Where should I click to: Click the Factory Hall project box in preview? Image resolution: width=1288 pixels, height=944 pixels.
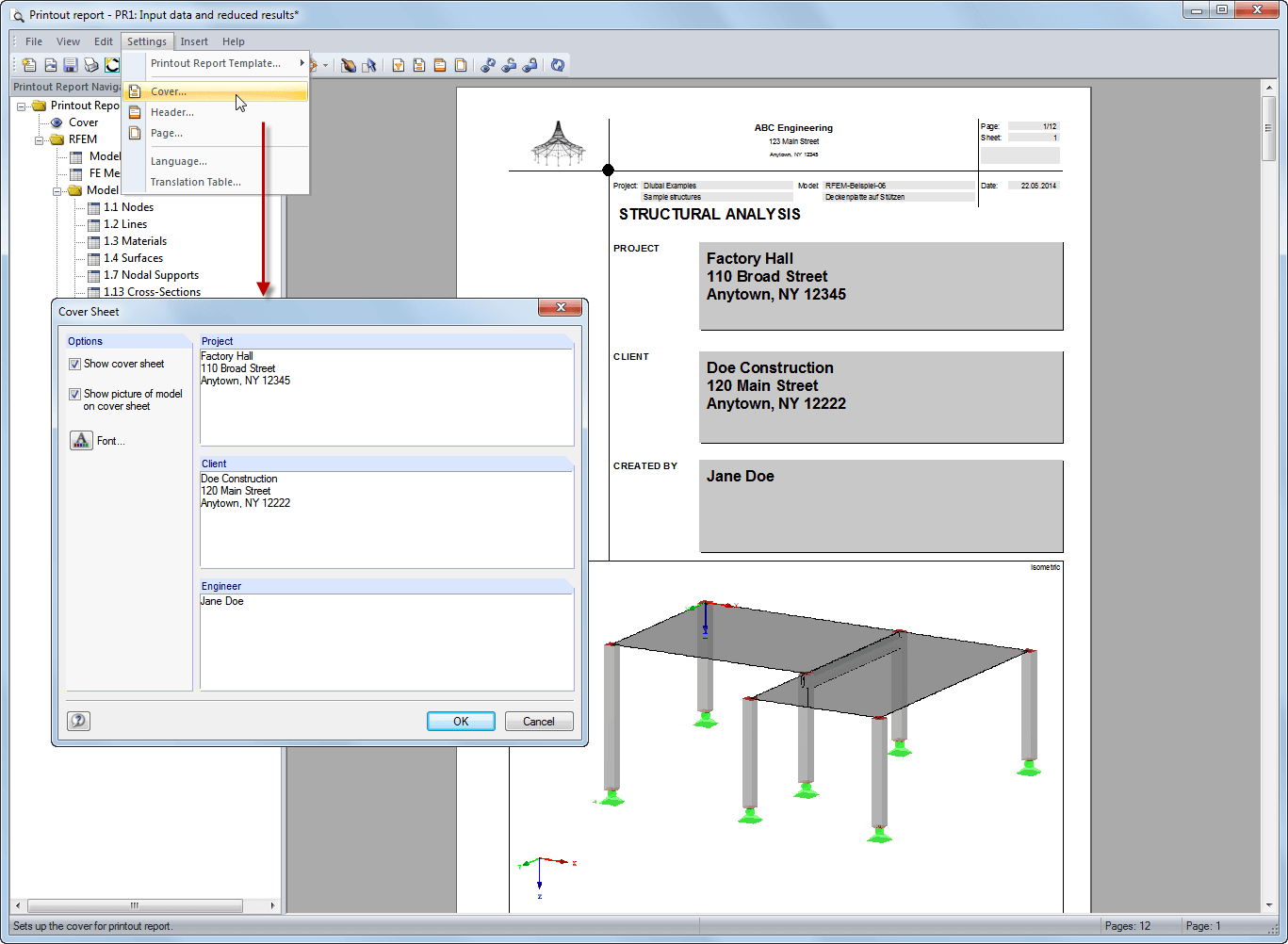coord(881,286)
